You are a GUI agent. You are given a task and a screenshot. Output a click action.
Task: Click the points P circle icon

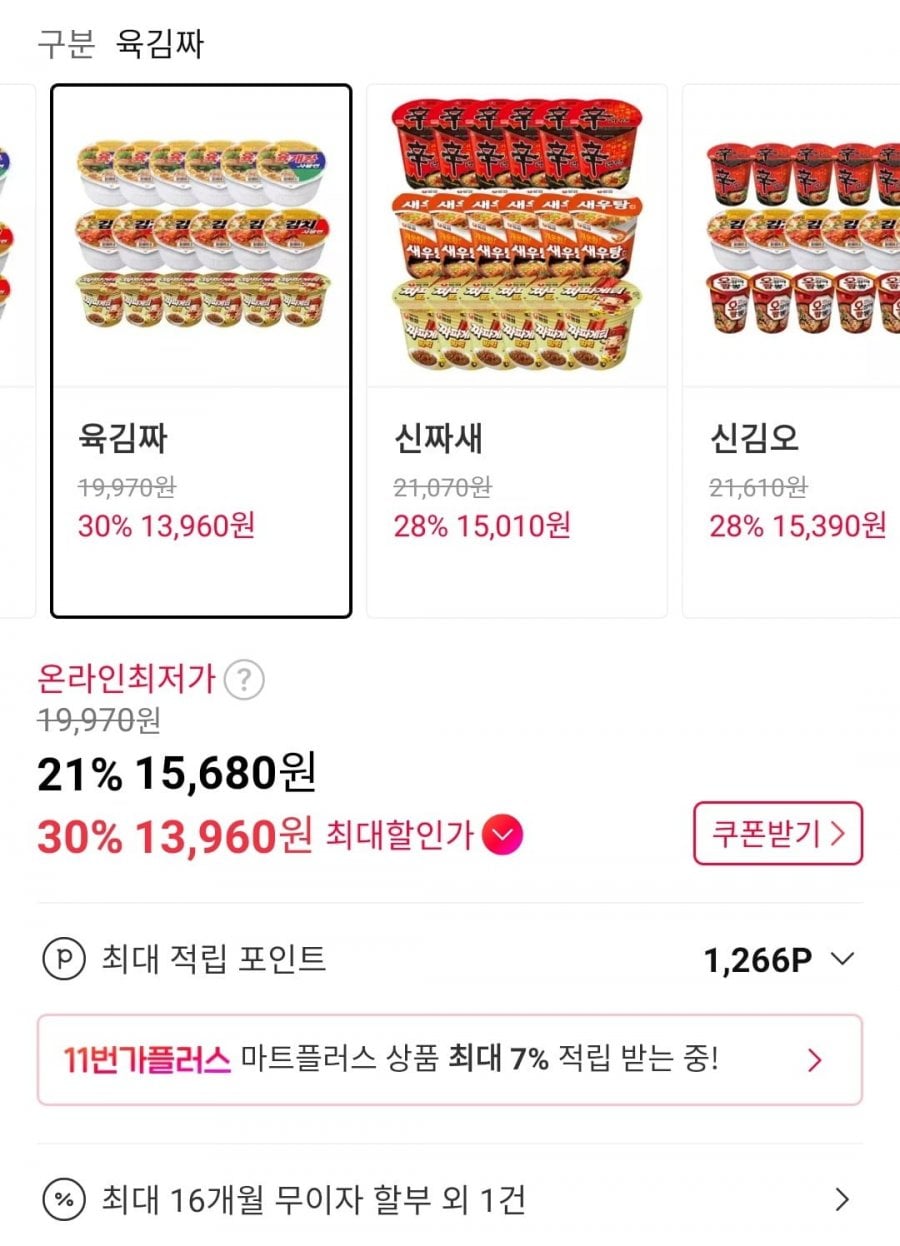tap(63, 960)
